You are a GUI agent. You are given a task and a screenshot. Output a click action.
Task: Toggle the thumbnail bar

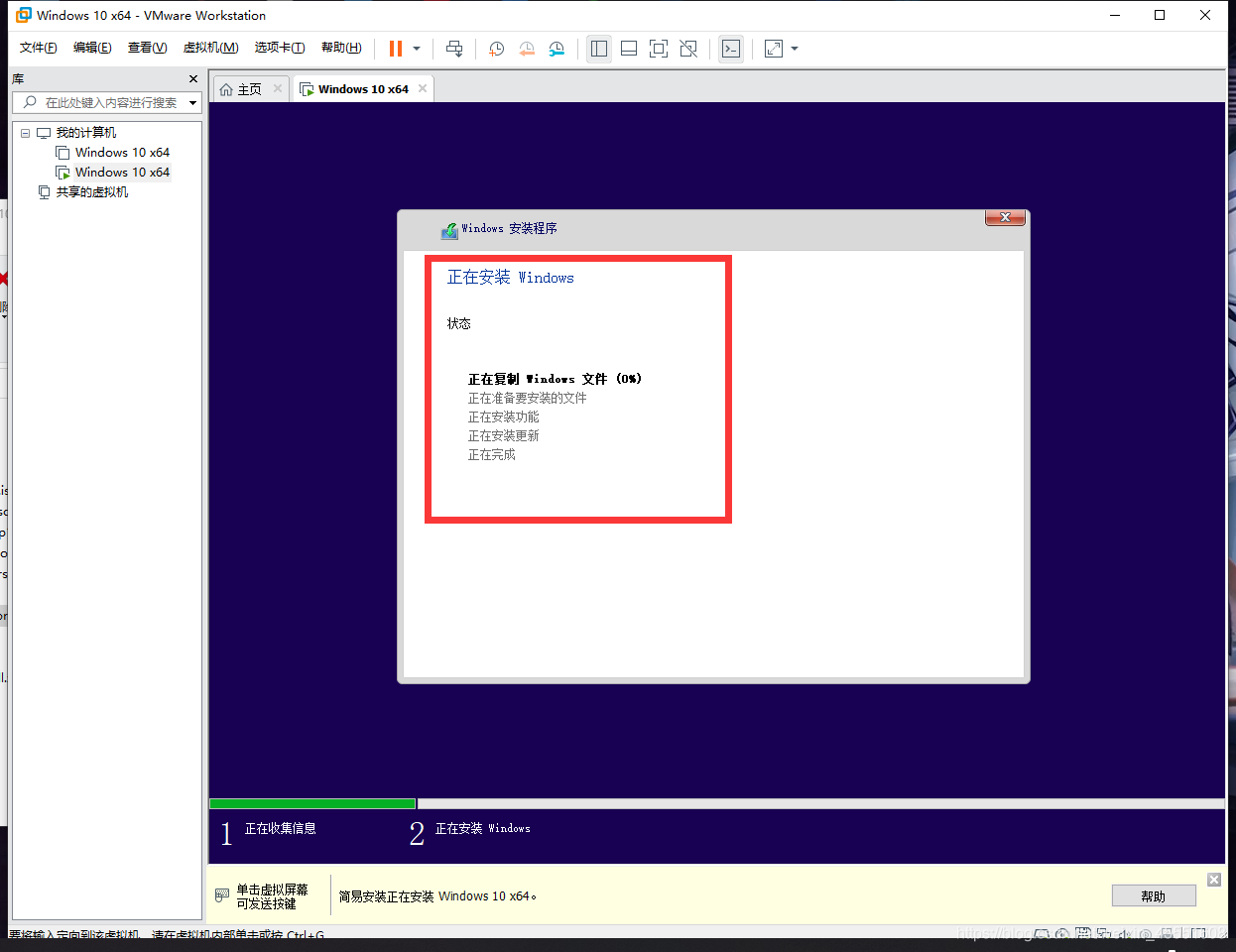629,49
